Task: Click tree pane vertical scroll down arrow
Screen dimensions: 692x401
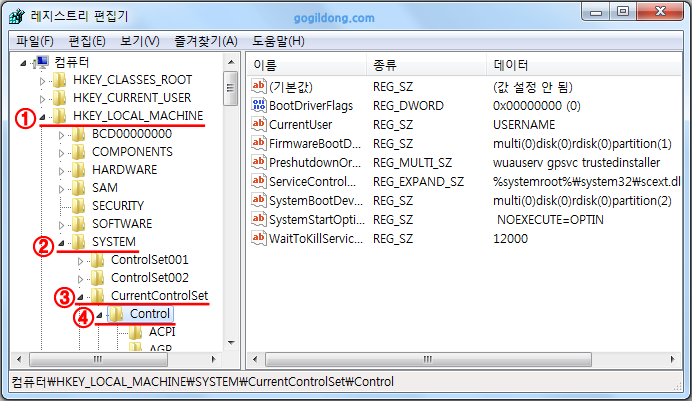Action: click(231, 343)
